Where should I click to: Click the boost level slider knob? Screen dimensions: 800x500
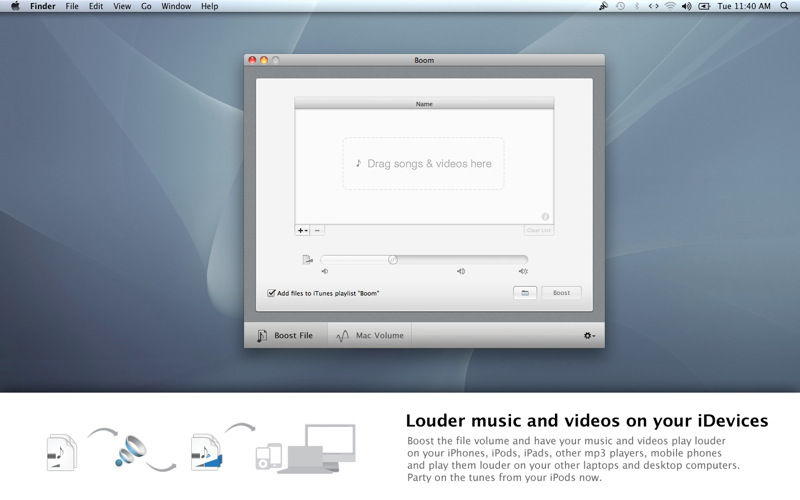(392, 260)
